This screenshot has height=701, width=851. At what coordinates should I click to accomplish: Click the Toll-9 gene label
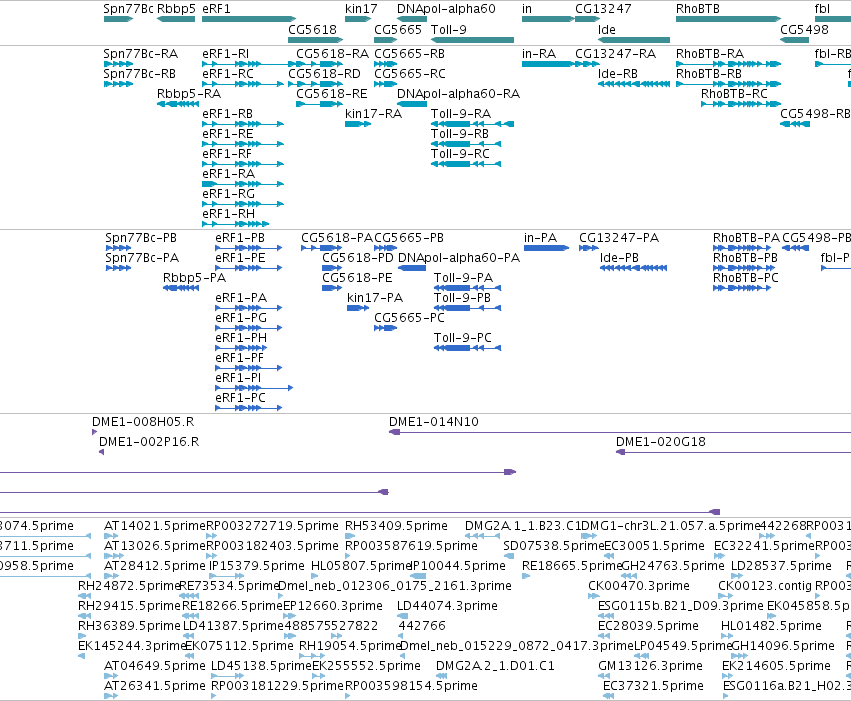tap(448, 29)
